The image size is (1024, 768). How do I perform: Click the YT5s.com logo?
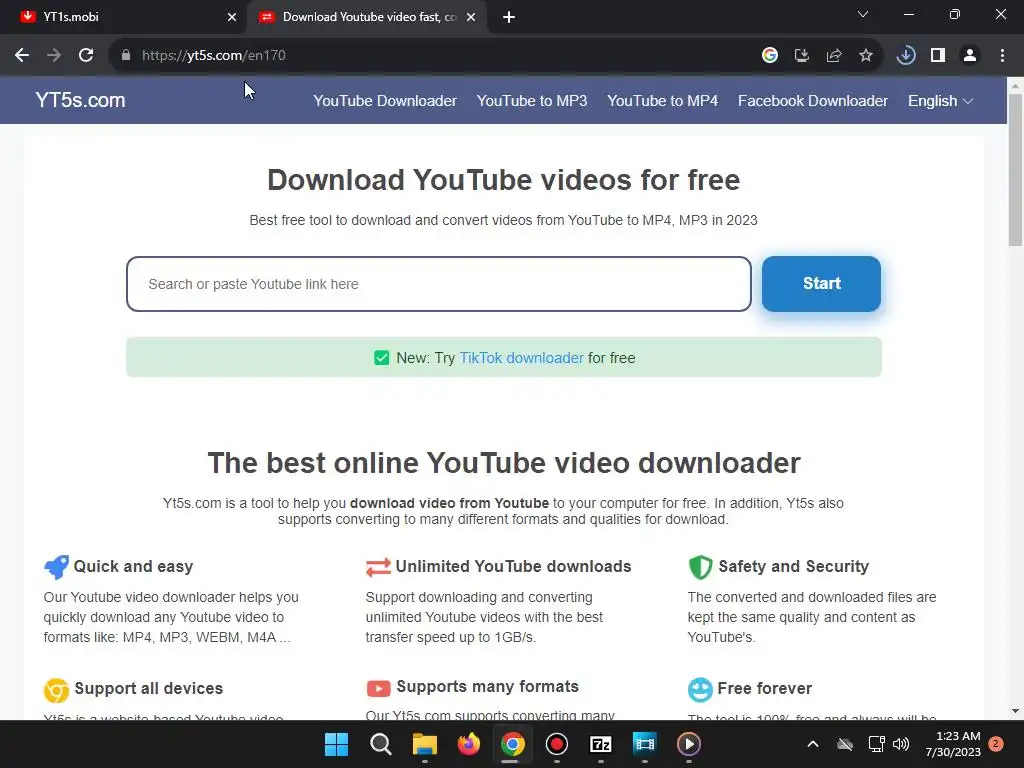click(80, 100)
